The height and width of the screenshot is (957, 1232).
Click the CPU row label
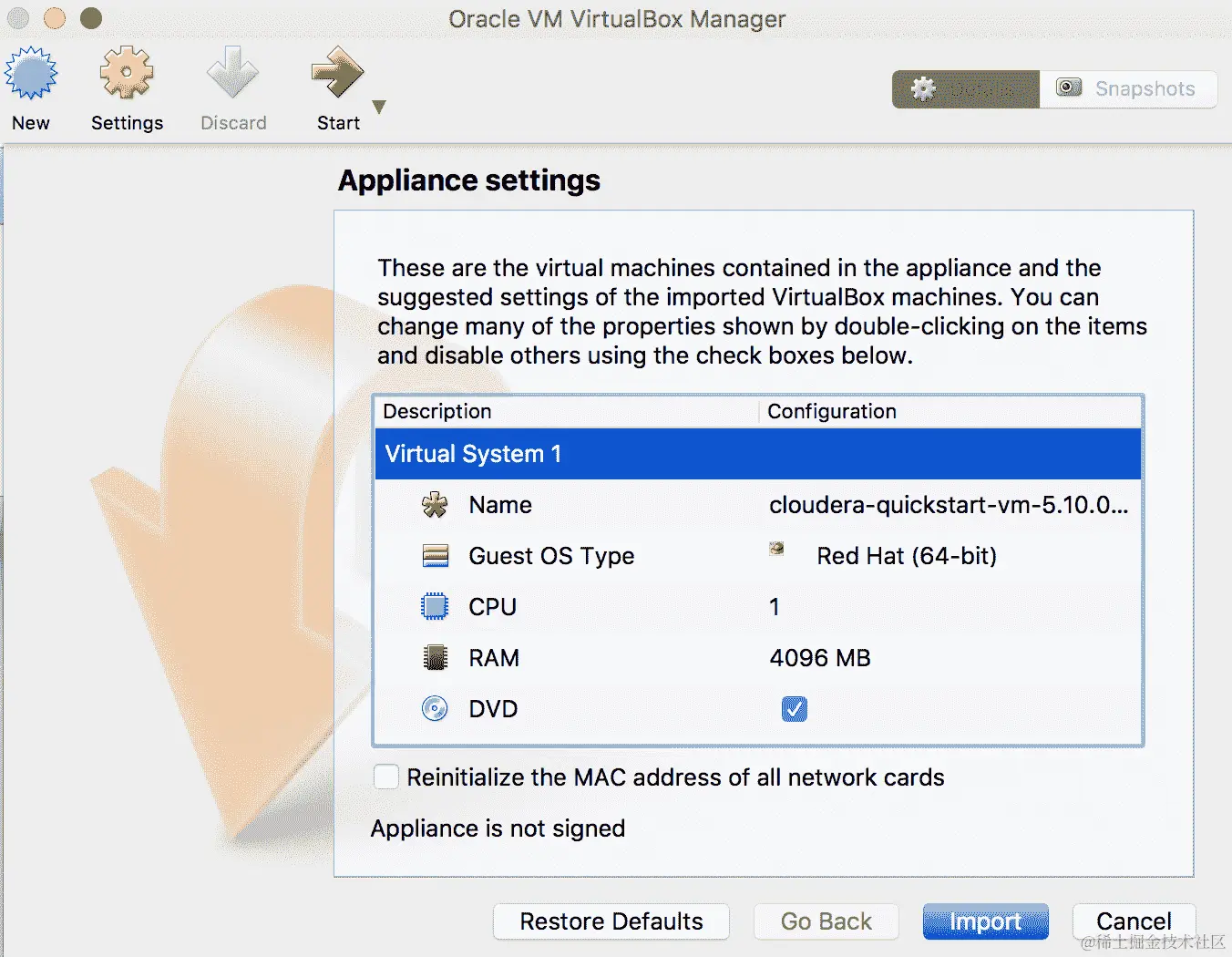click(492, 607)
